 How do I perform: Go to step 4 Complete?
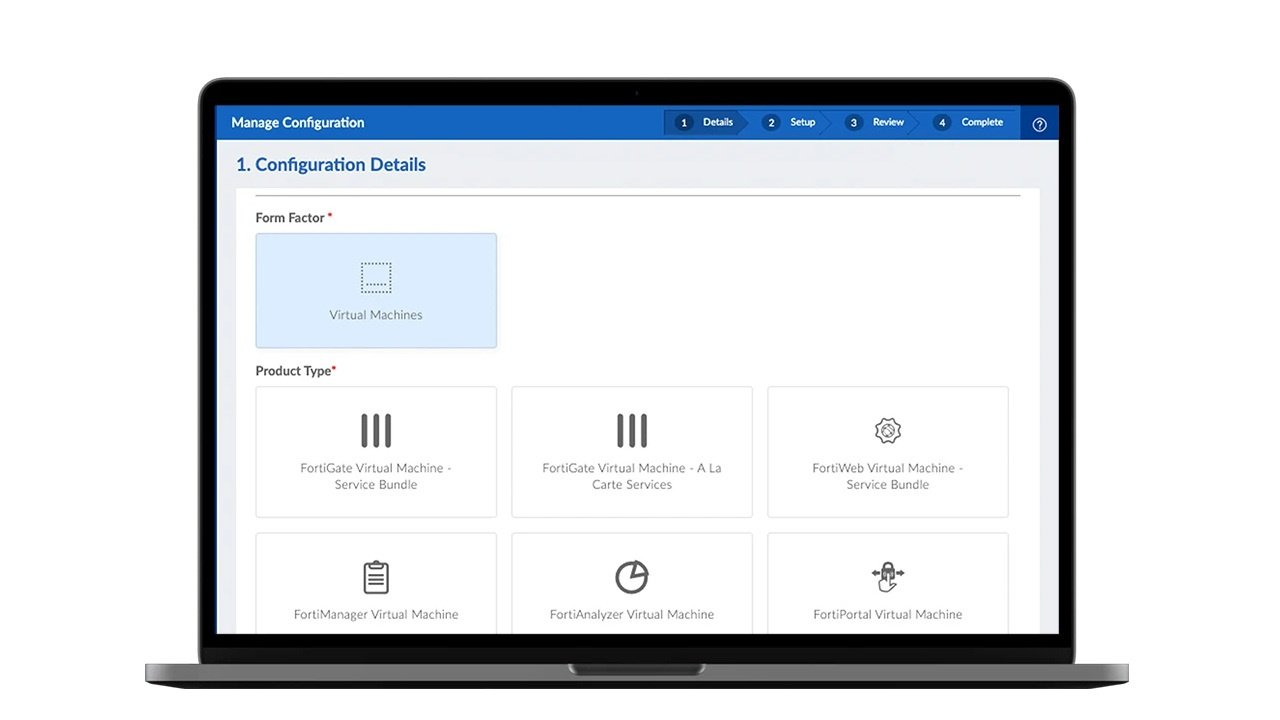point(969,123)
